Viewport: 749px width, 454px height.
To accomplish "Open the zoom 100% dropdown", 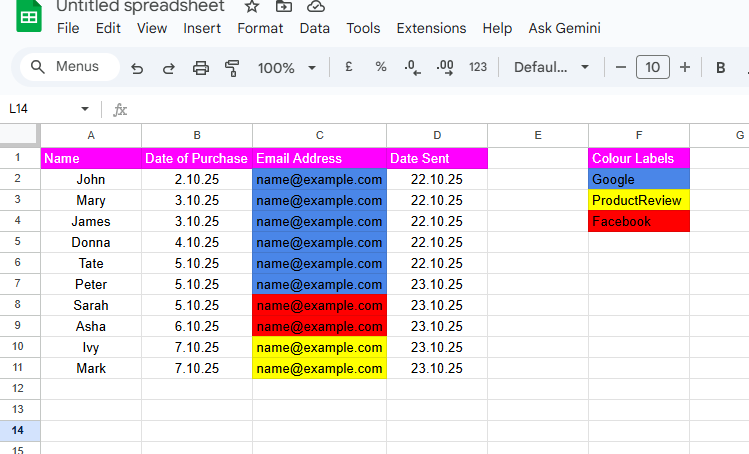I will click(x=286, y=68).
